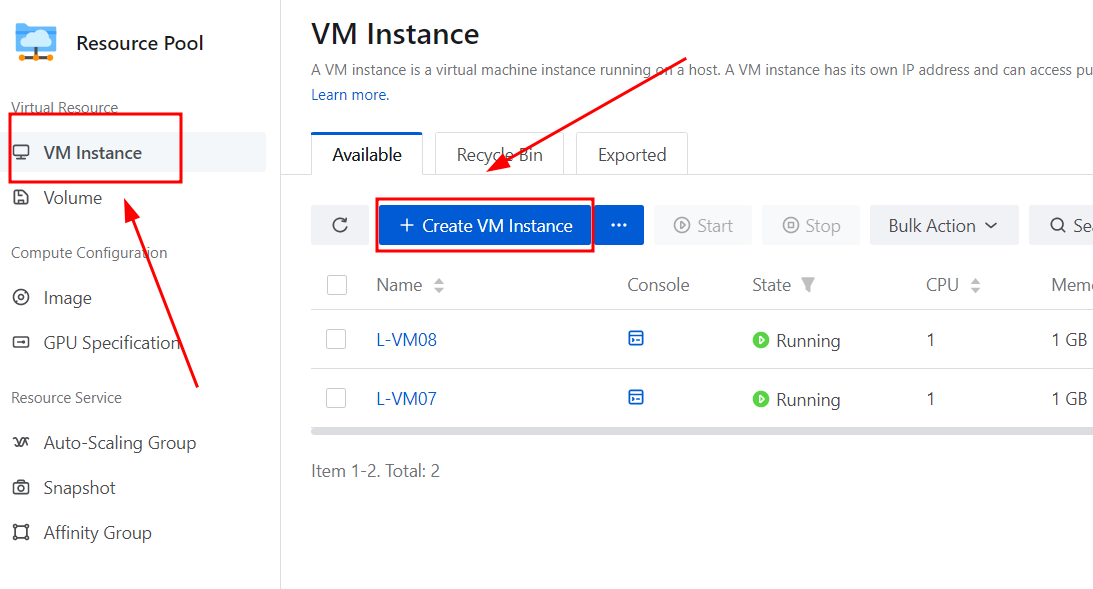Click the Create VM Instance button
The image size is (1093, 589).
coord(486,225)
